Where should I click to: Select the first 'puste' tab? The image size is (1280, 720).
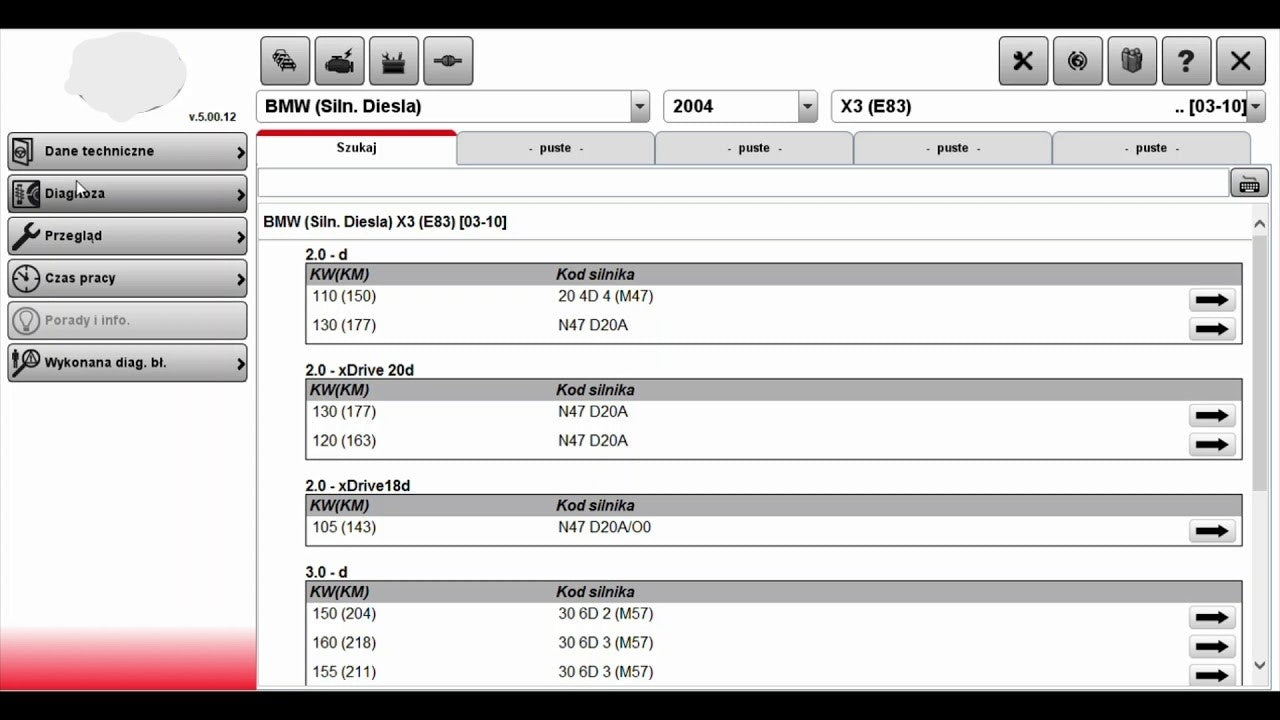coord(555,148)
